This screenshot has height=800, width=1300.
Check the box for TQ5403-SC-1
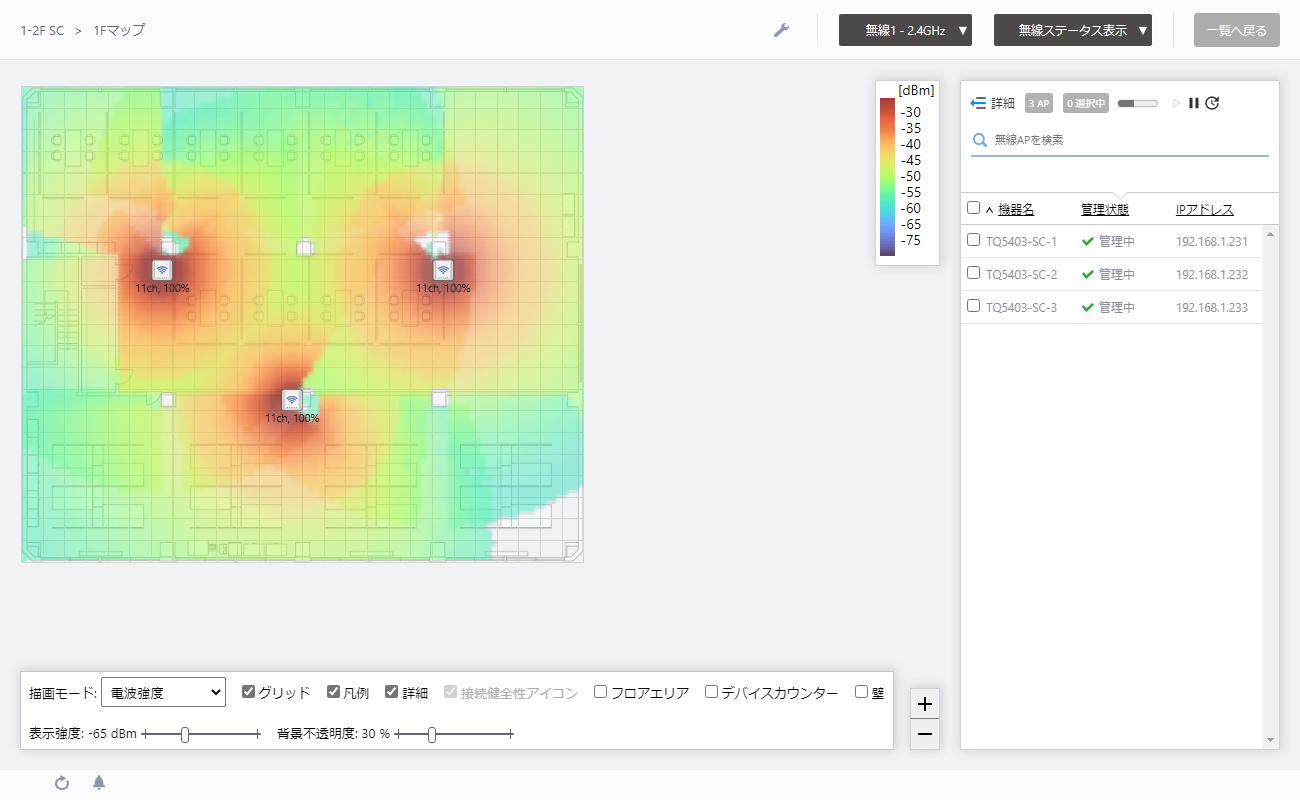[974, 240]
